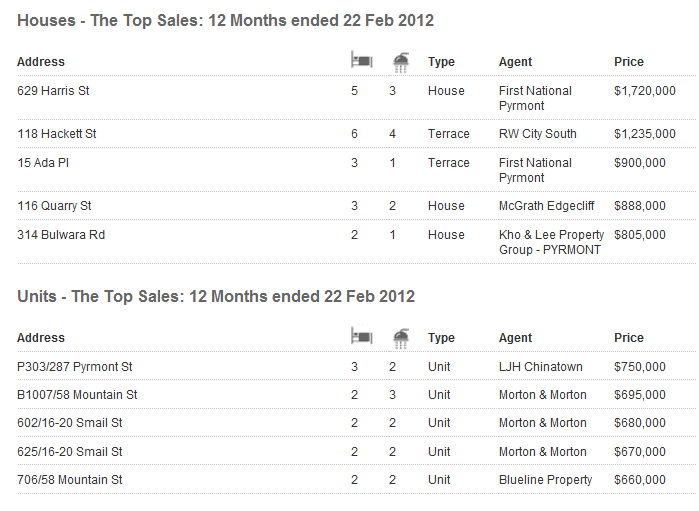Open the 706/58 Mountain St unit
699x511 pixels.
70,480
